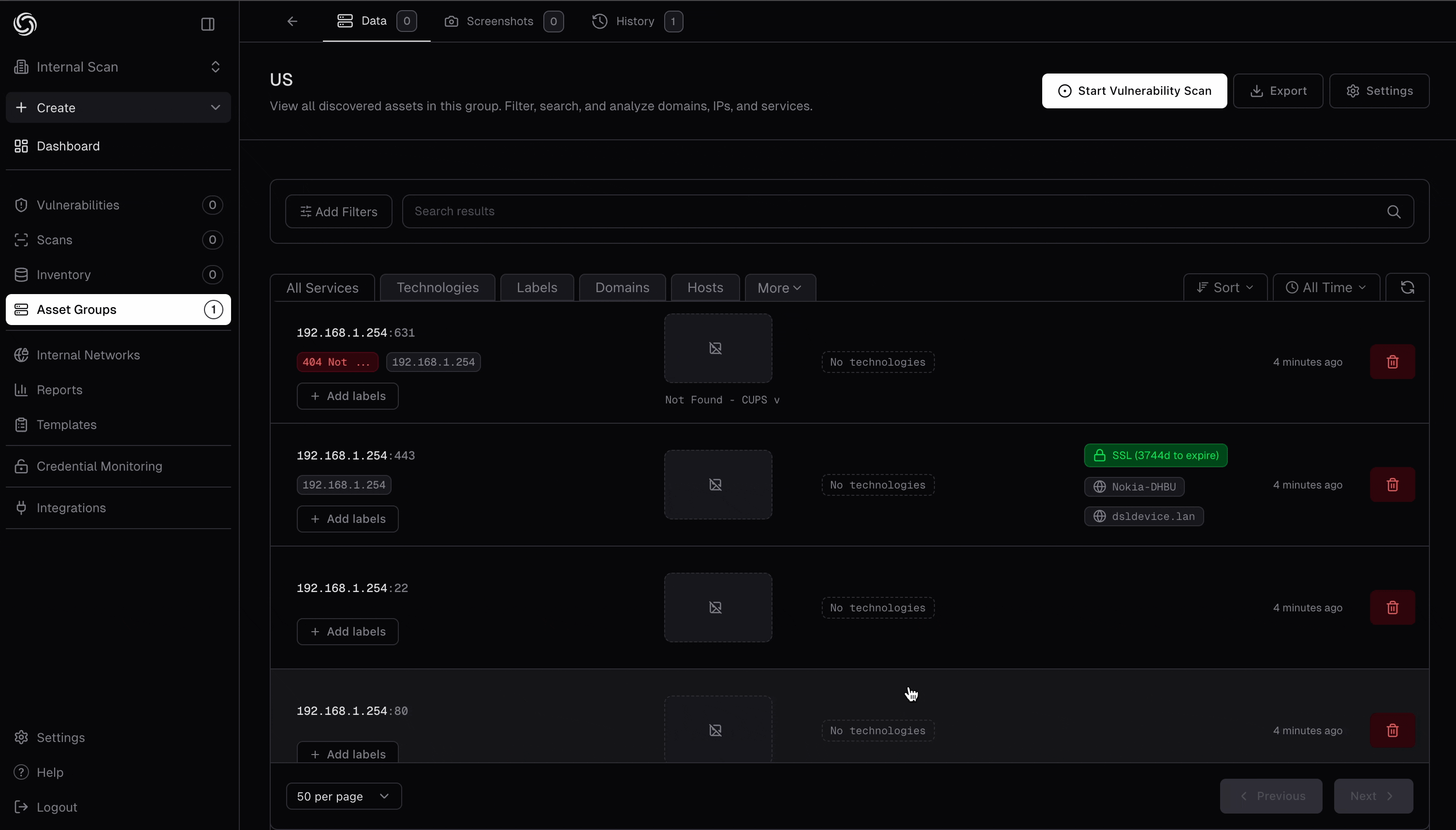Open Internal Networks in the sidebar

point(118,355)
